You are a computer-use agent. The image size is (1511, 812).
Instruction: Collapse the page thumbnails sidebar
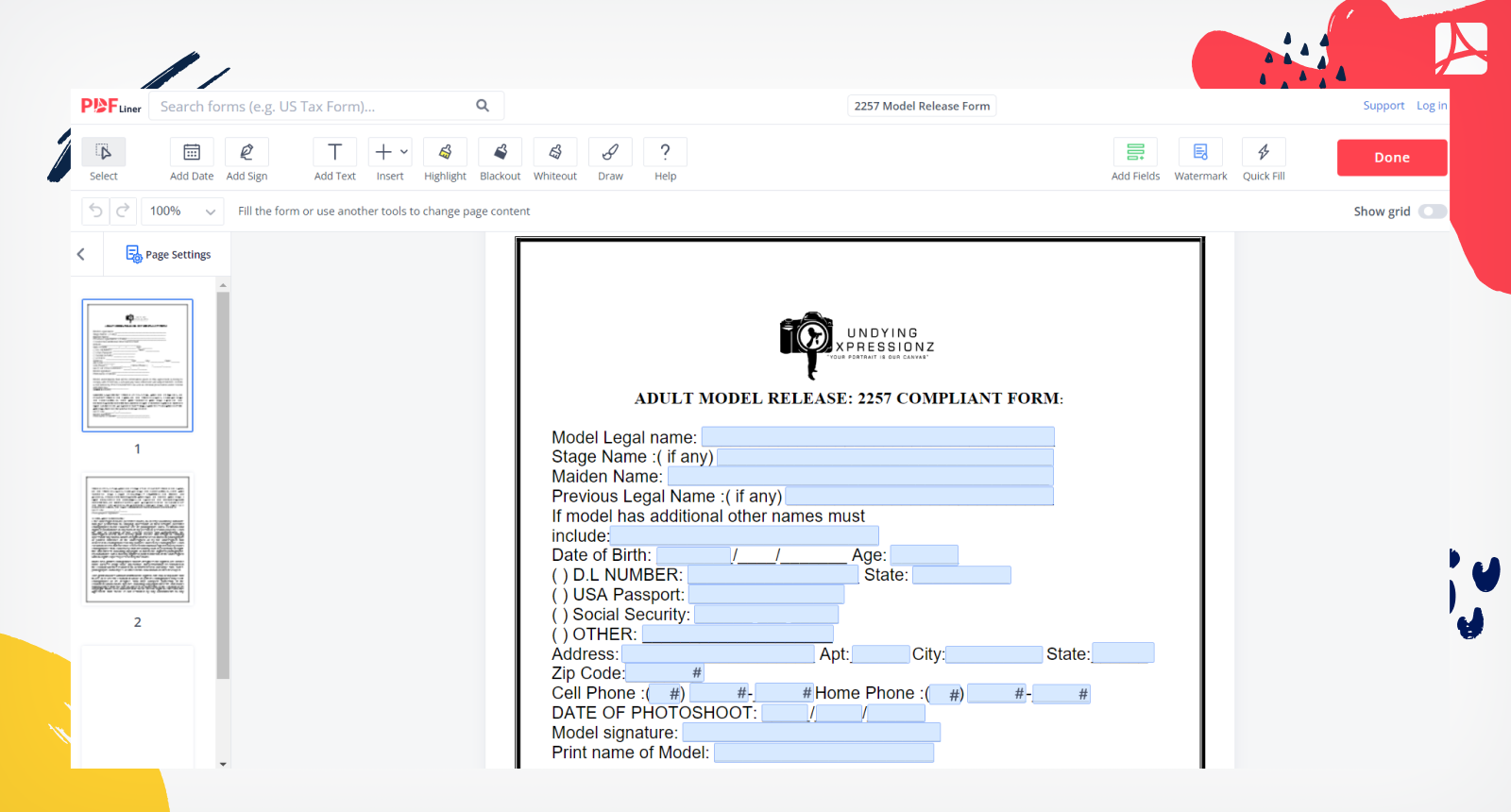81,254
